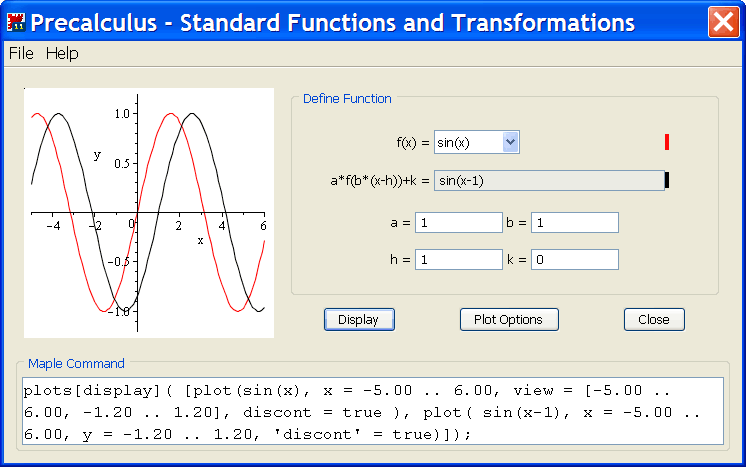Click the 'a' parameter input field
This screenshot has height=467, width=746.
click(458, 223)
